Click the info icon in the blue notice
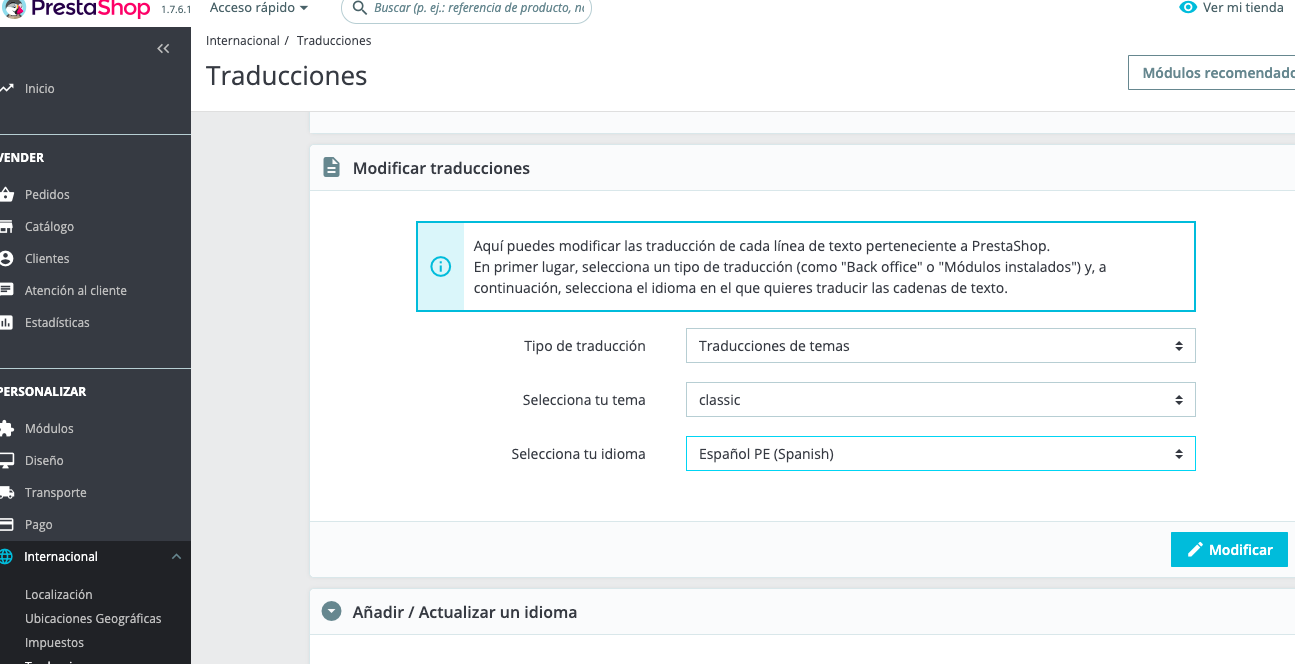The image size is (1295, 664). 440,267
